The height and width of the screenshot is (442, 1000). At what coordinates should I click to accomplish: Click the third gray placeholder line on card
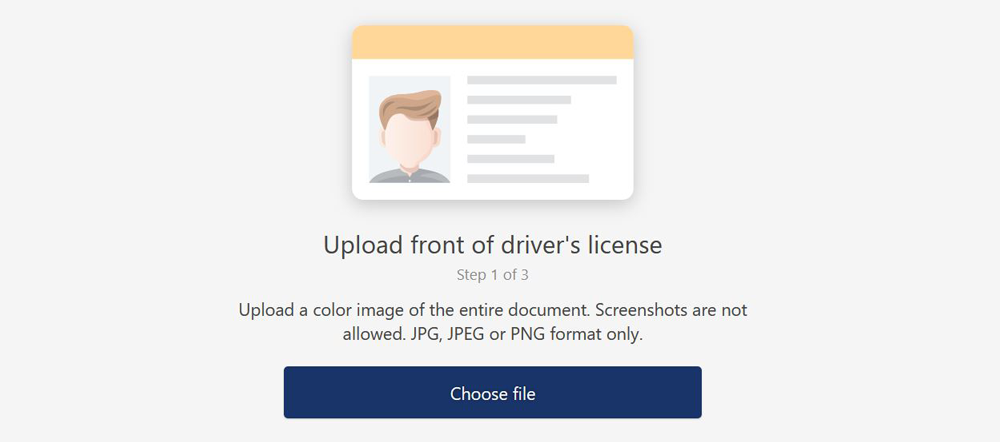(512, 119)
